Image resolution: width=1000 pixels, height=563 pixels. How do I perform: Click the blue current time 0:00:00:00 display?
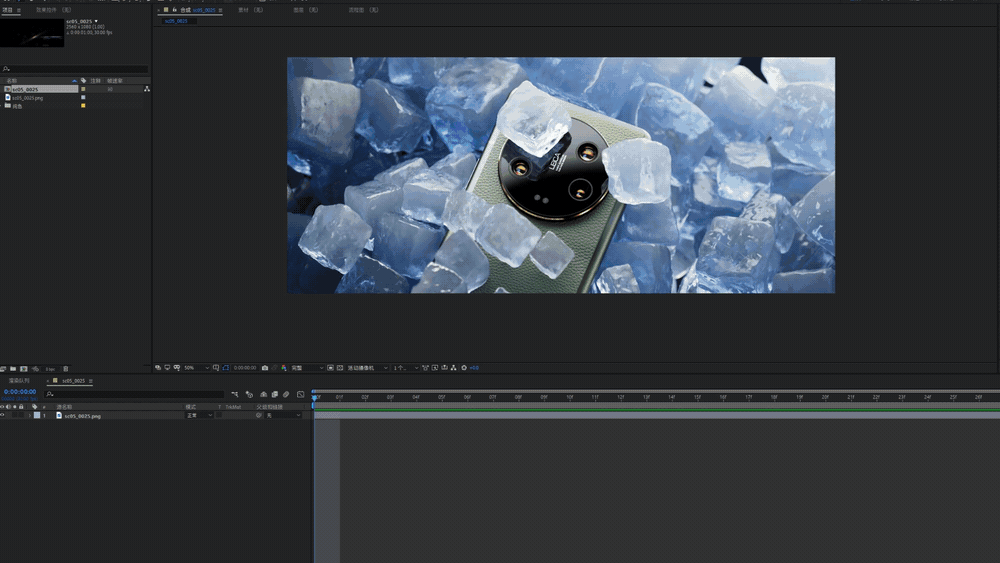click(x=20, y=391)
